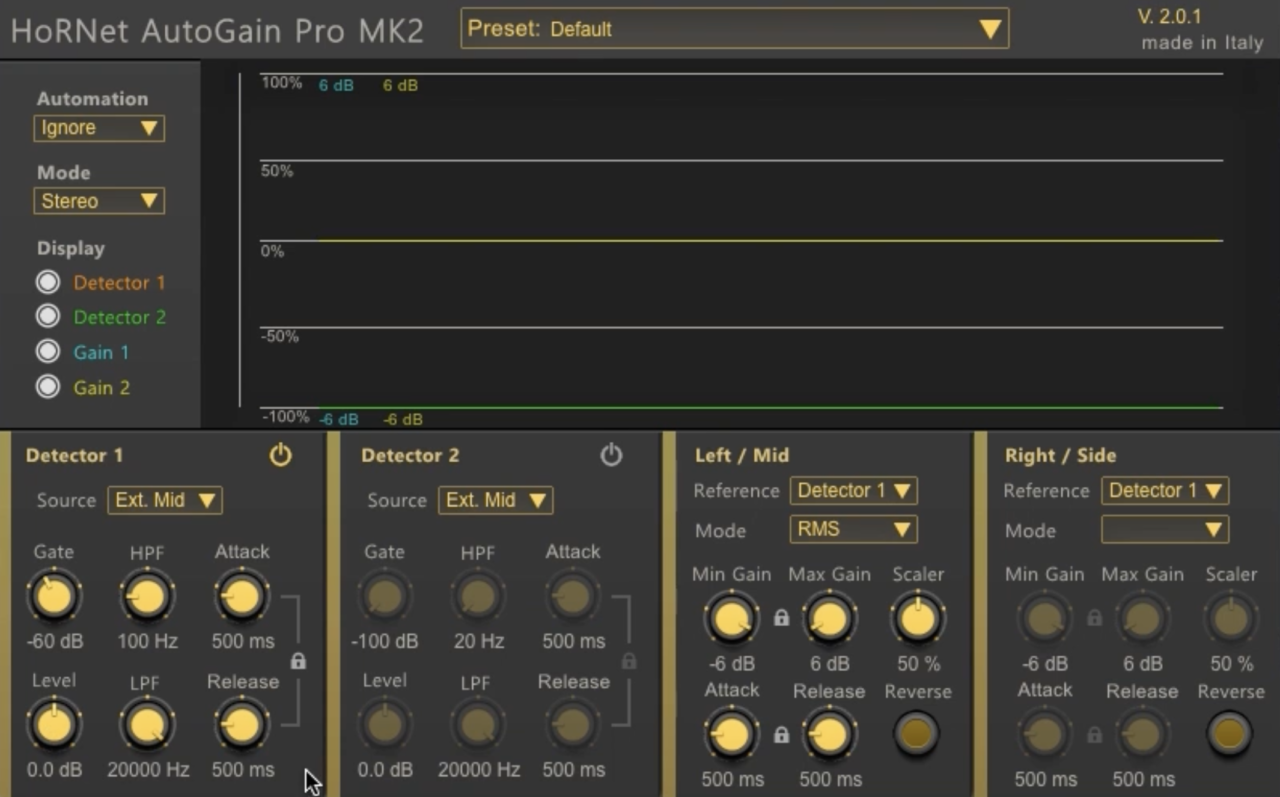Open Detector 1 Source dropdown
1280x797 pixels.
165,500
